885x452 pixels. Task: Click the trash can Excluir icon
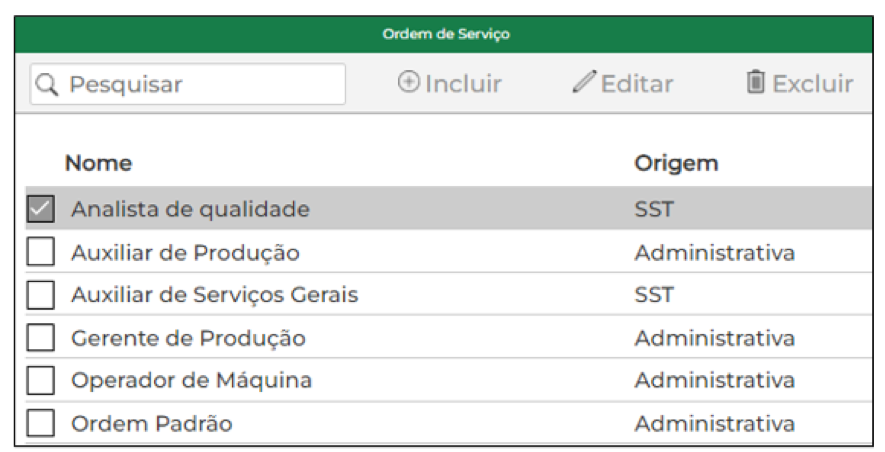click(x=756, y=82)
